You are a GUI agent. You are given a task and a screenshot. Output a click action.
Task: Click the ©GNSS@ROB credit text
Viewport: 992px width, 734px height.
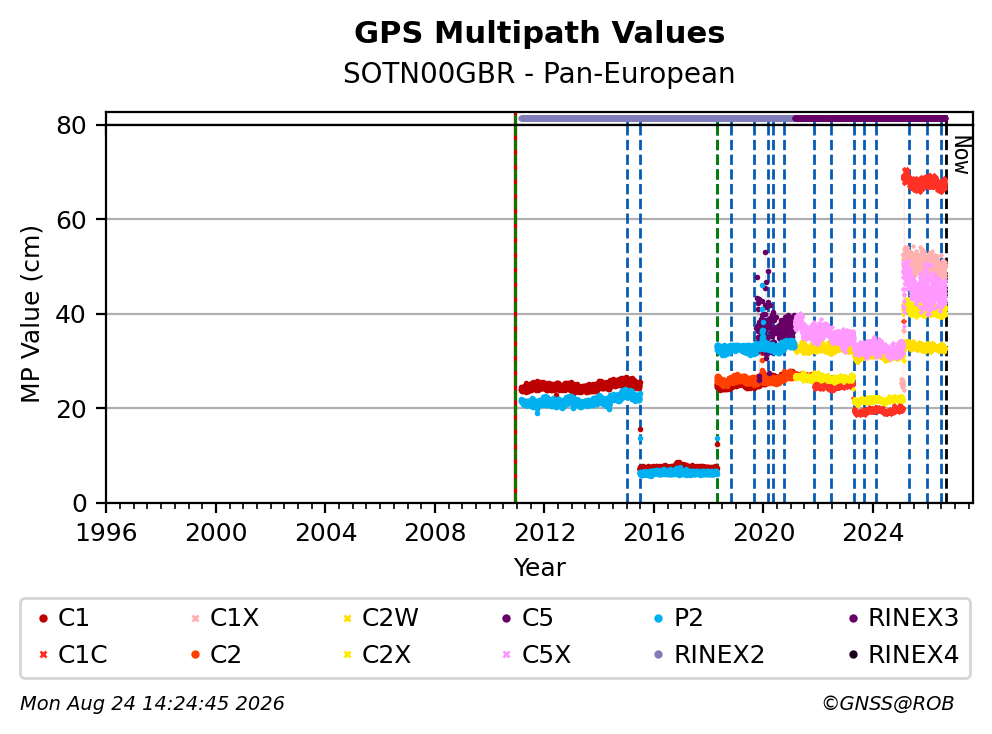coord(888,704)
